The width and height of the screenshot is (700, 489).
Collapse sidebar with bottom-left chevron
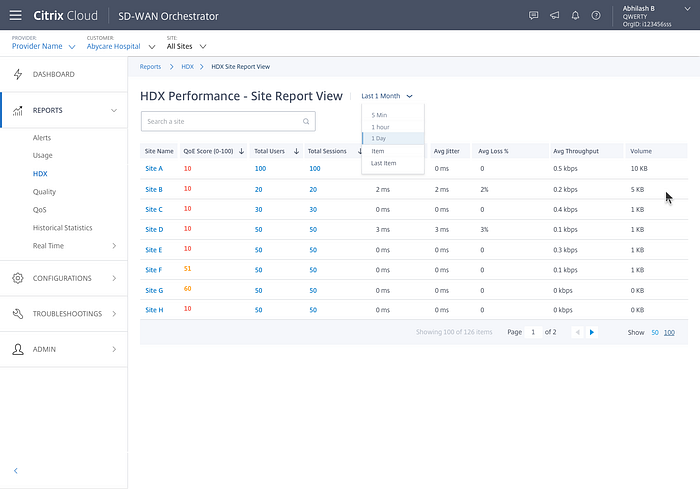pos(16,470)
